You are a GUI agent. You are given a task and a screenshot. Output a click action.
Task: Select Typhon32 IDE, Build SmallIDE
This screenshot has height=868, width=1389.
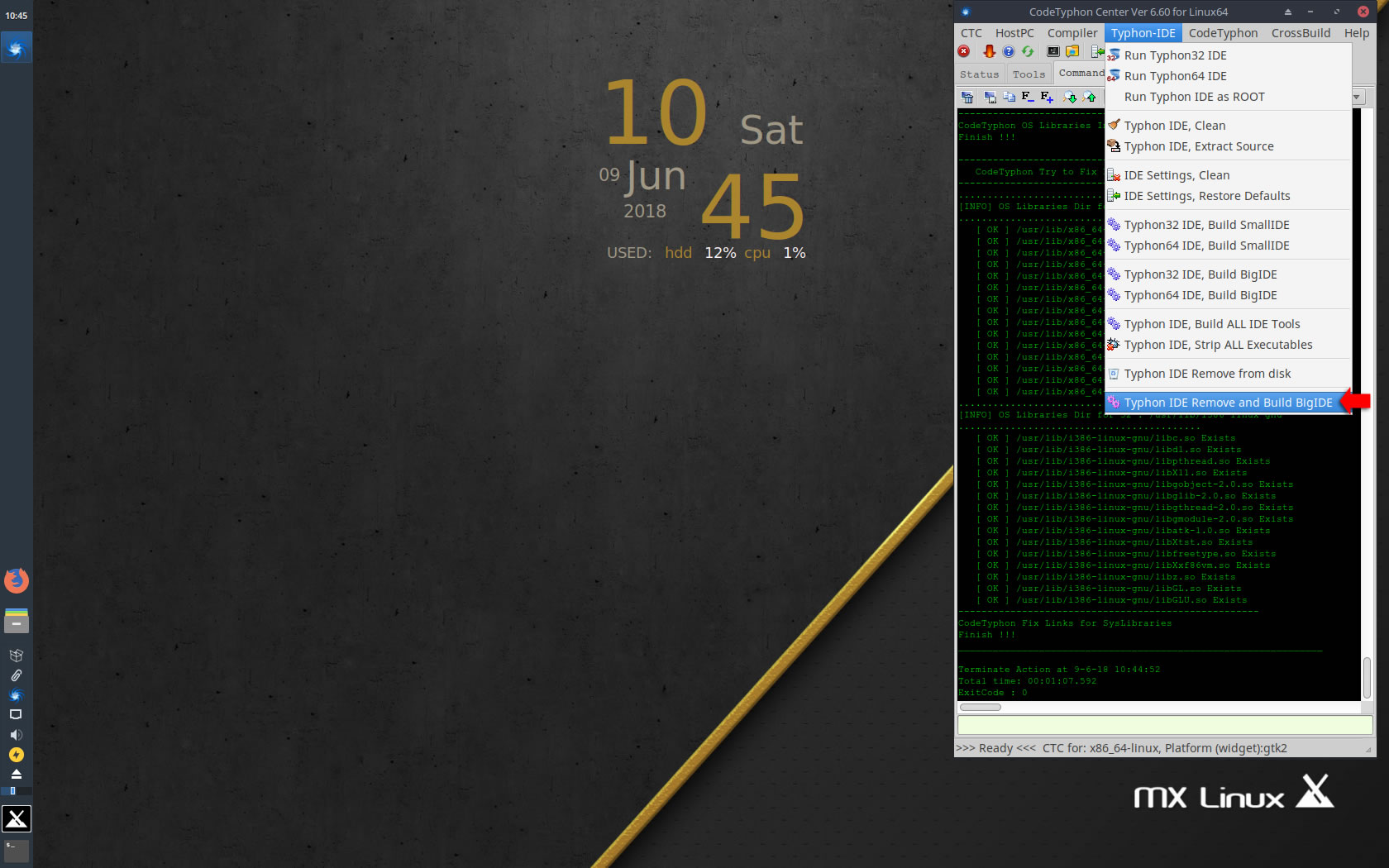tap(1228, 225)
